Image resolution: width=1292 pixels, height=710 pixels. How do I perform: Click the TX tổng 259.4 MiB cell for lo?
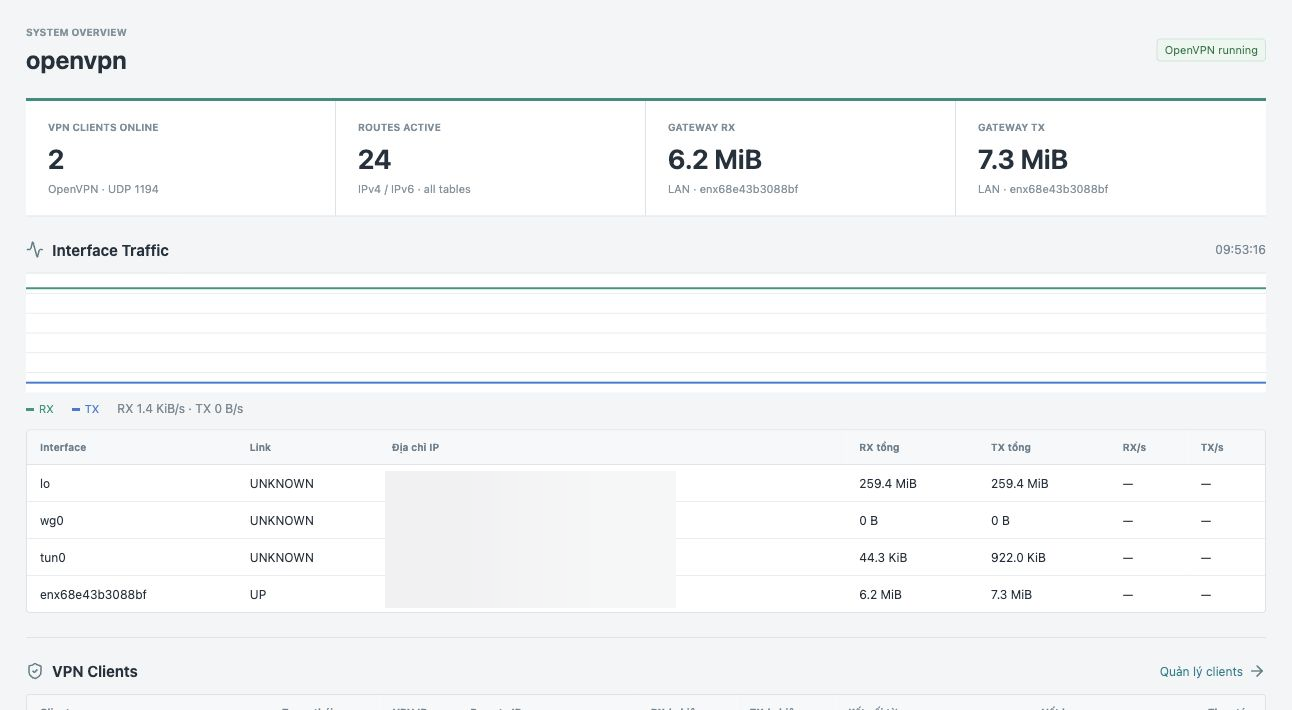(x=1020, y=484)
